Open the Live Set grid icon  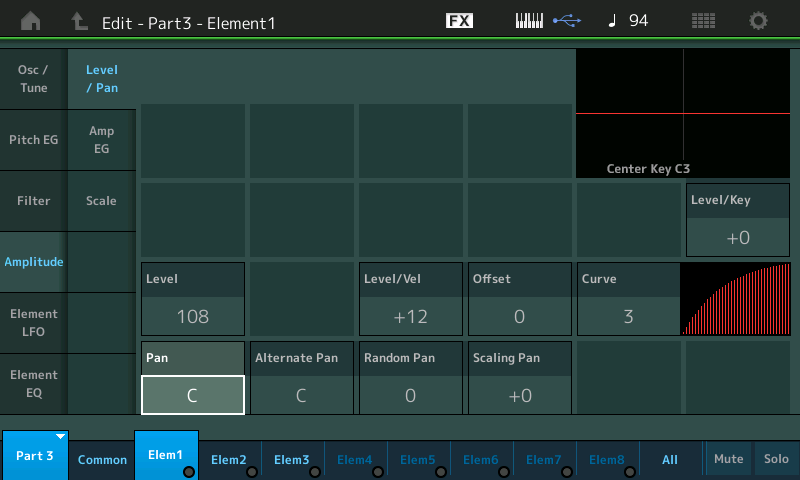point(703,21)
